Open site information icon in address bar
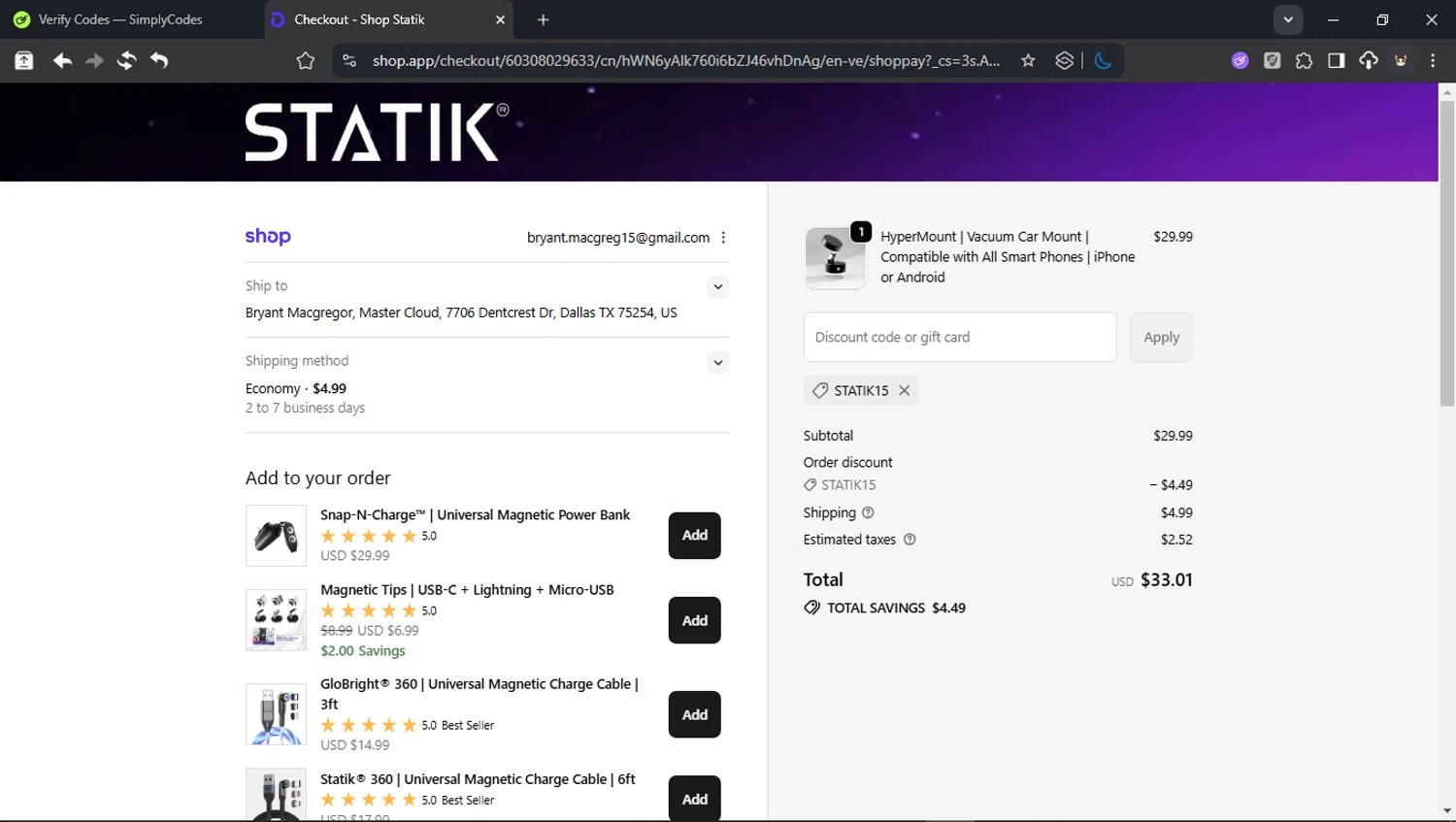 coord(349,61)
